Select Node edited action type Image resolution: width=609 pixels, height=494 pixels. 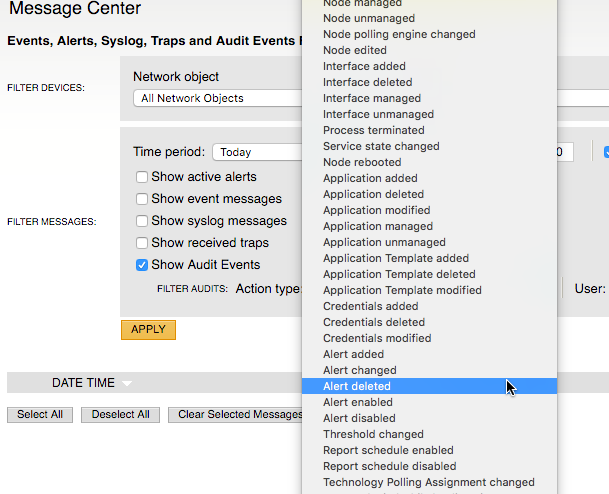tap(429, 50)
